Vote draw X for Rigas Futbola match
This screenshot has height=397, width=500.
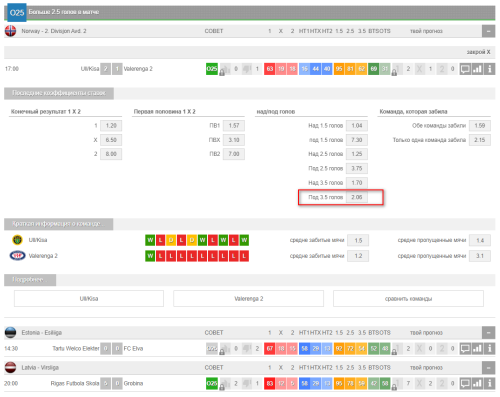click(x=419, y=383)
